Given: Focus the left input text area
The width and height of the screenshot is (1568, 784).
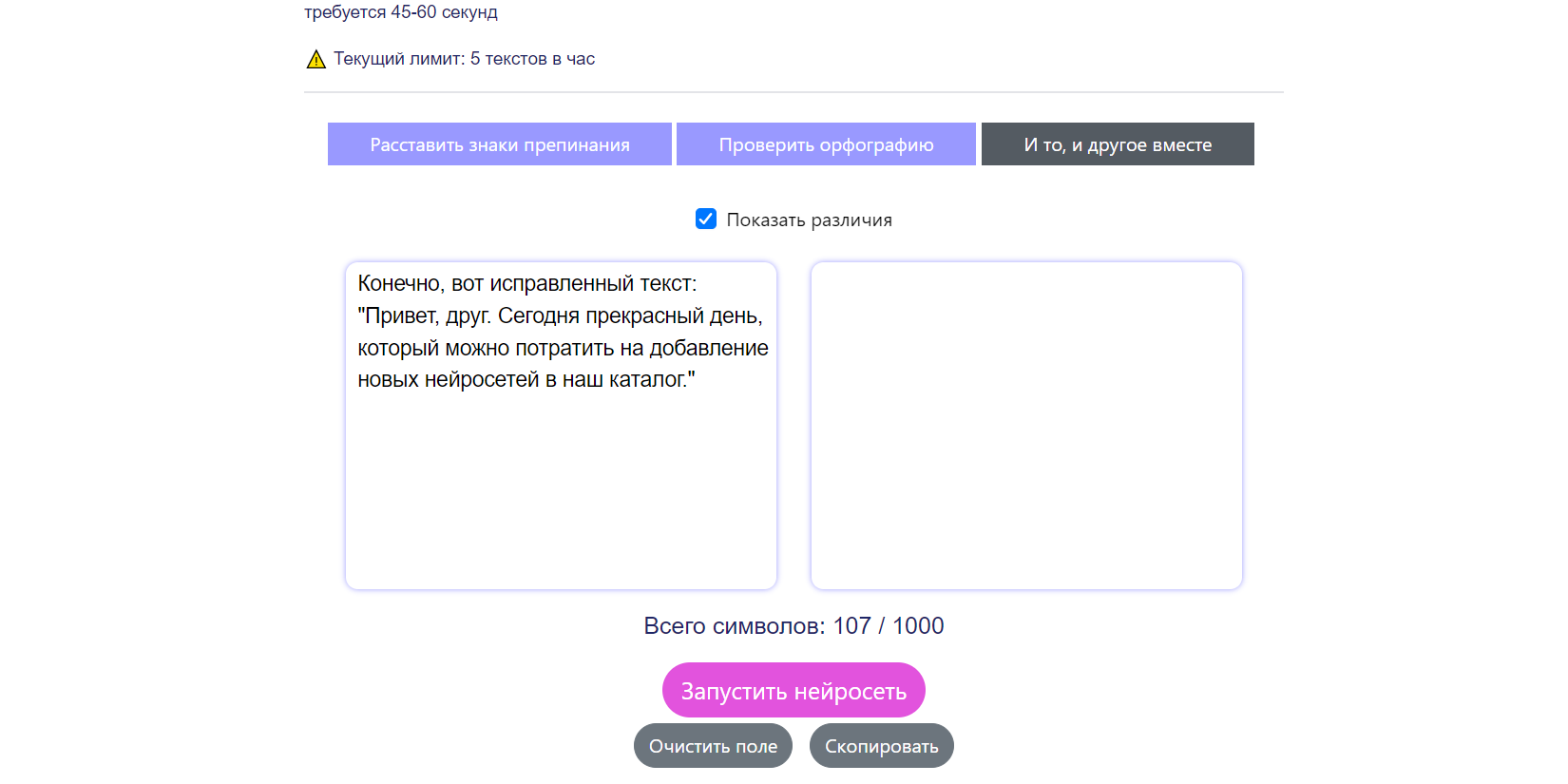Looking at the screenshot, I should coord(562,426).
